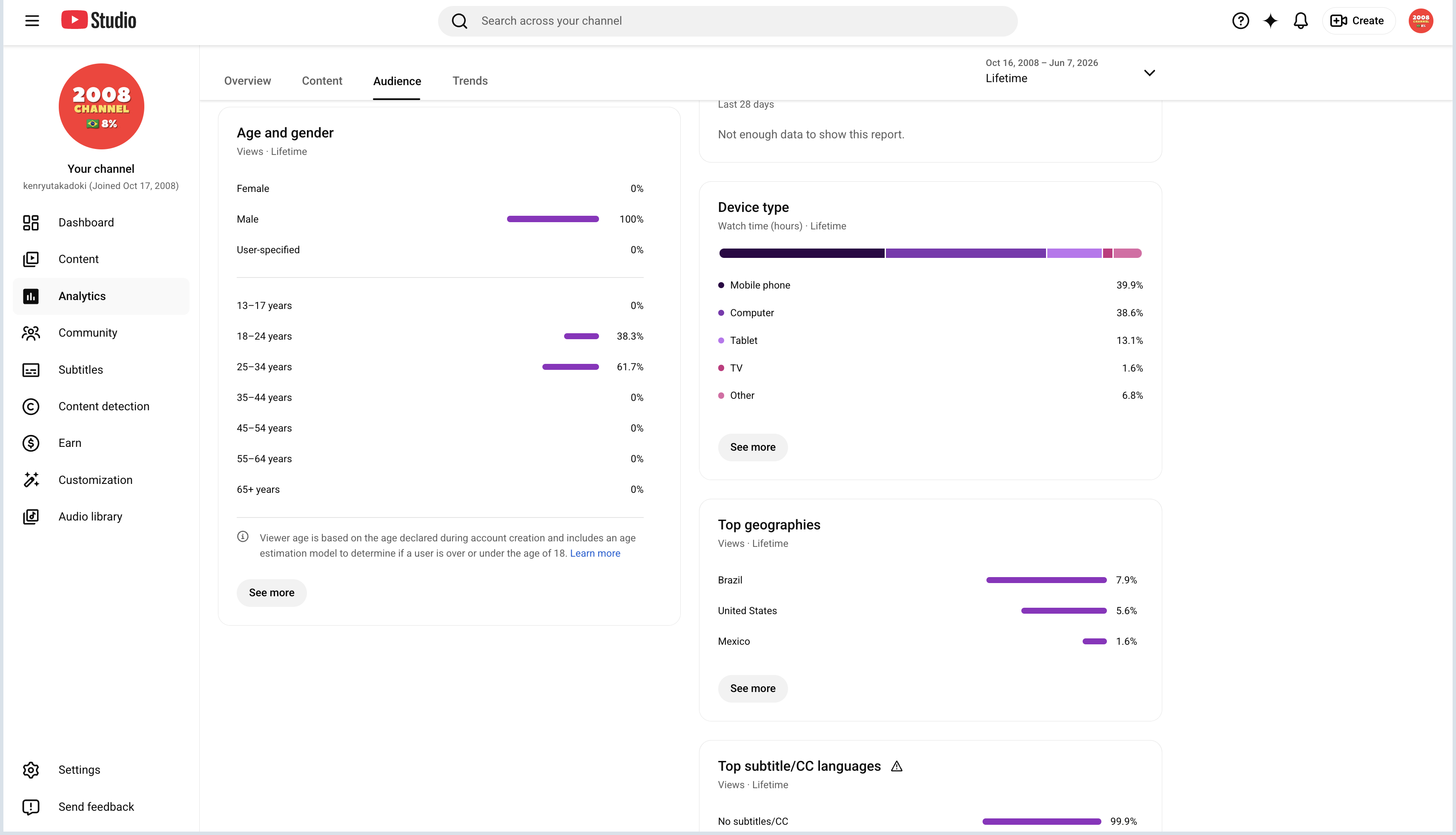This screenshot has width=1456, height=835.
Task: Select the Audience tab
Action: pos(397,81)
